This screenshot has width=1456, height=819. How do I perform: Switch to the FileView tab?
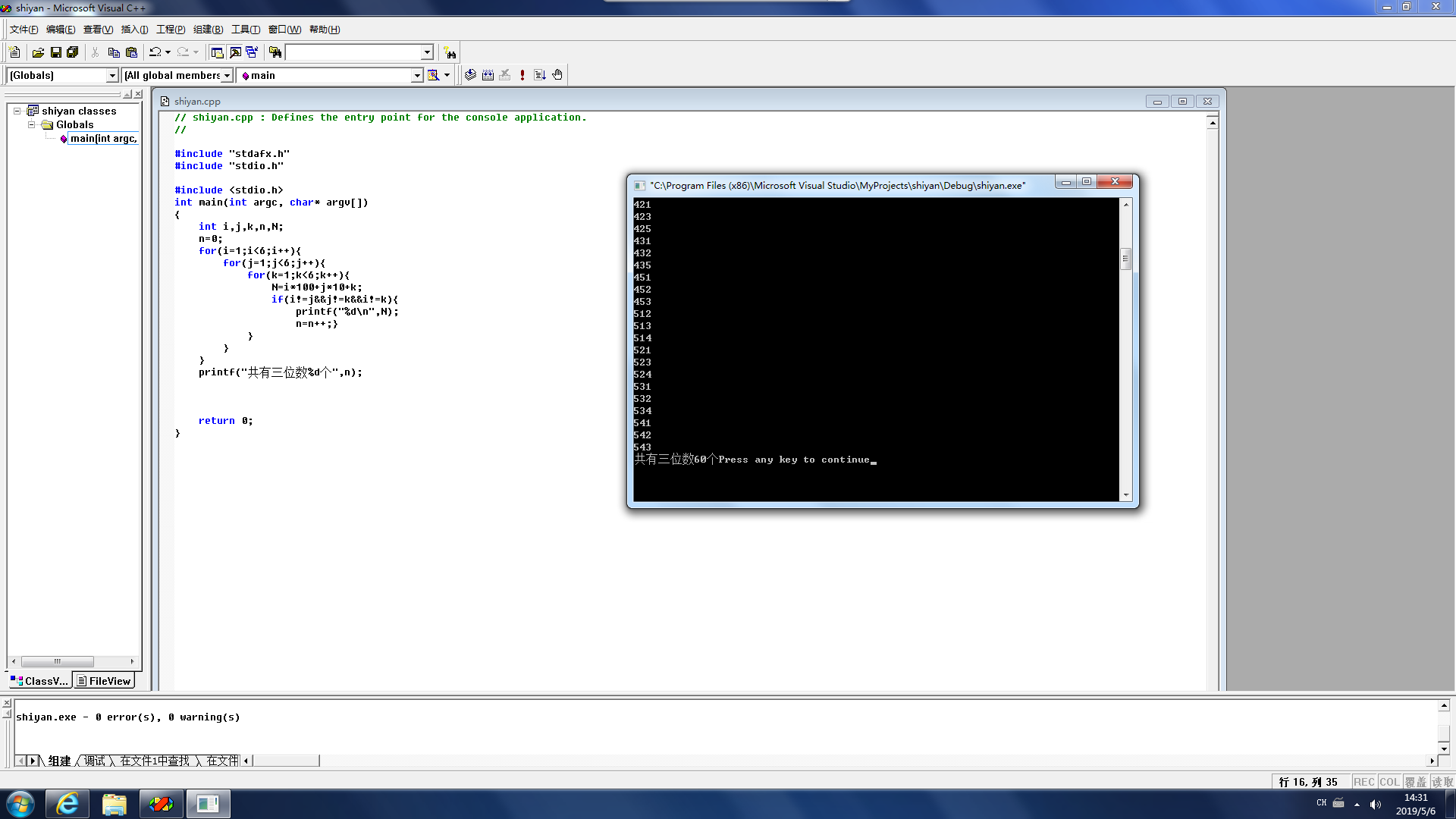[x=104, y=681]
